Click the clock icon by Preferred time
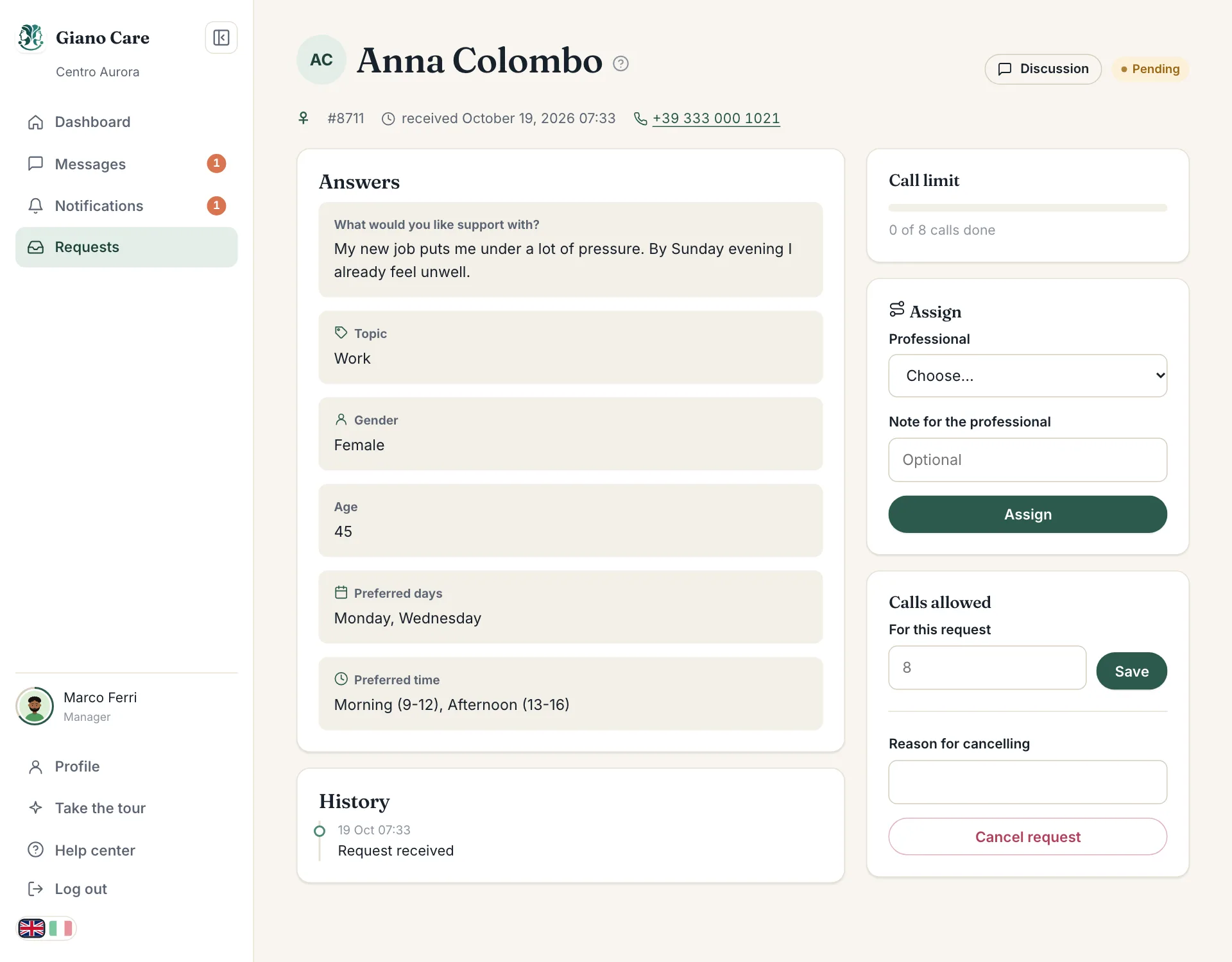Viewport: 1232px width, 962px height. (x=341, y=679)
